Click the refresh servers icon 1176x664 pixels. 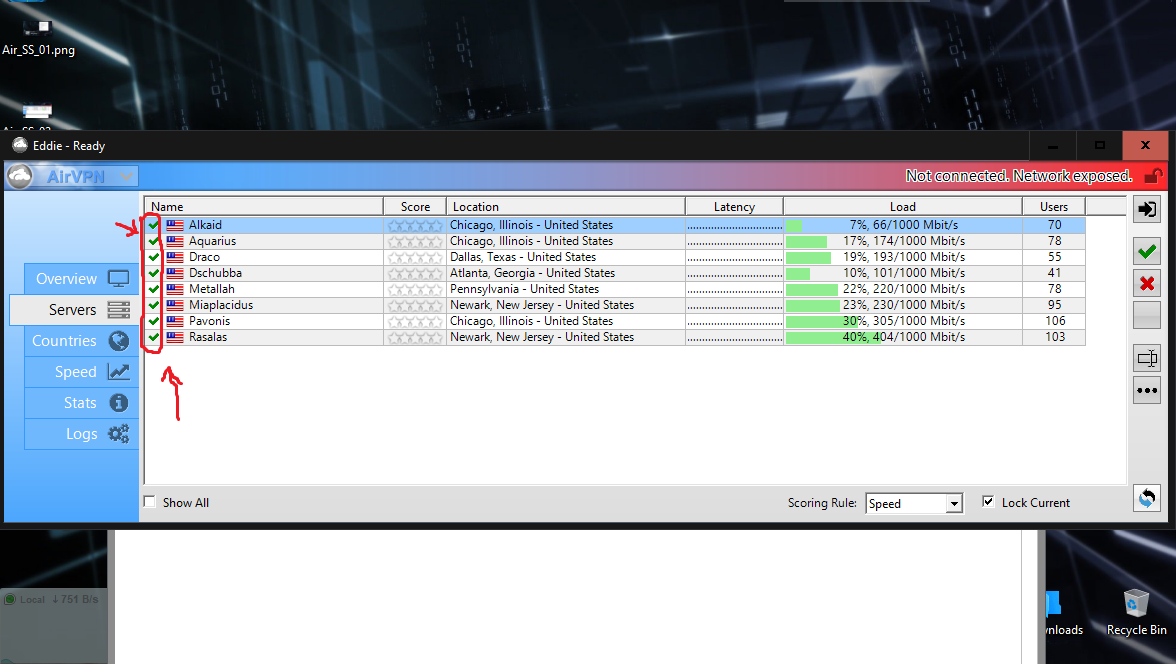pos(1147,497)
